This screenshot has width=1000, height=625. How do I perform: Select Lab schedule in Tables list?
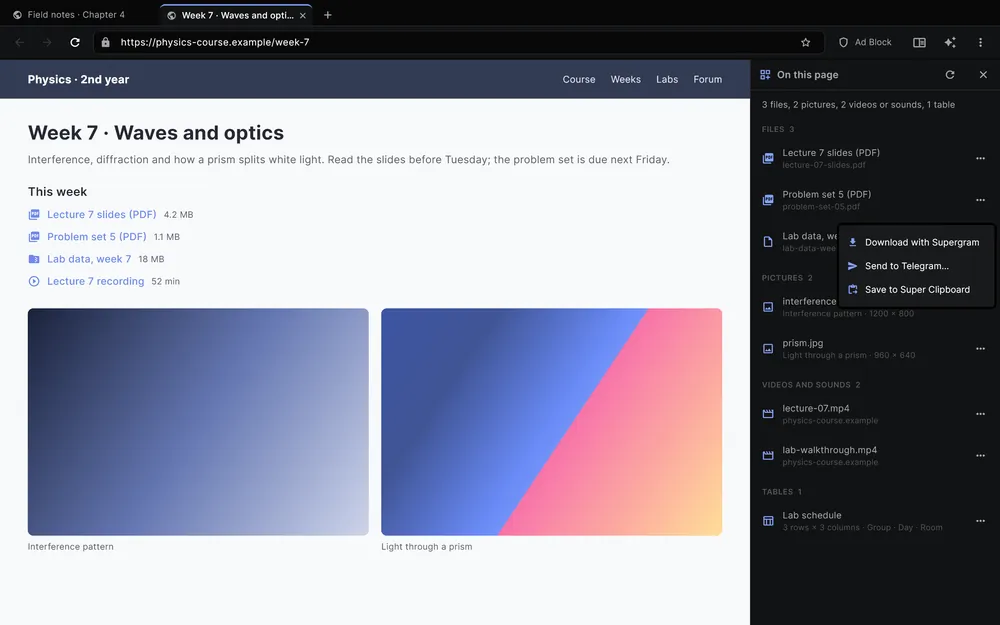tap(874, 521)
